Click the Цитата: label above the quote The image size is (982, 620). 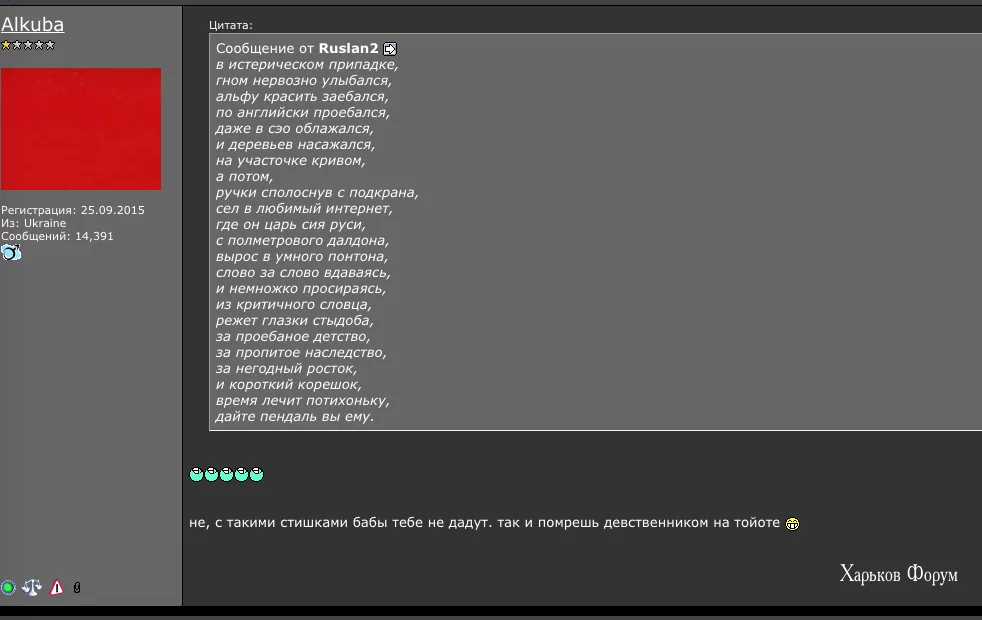point(230,25)
